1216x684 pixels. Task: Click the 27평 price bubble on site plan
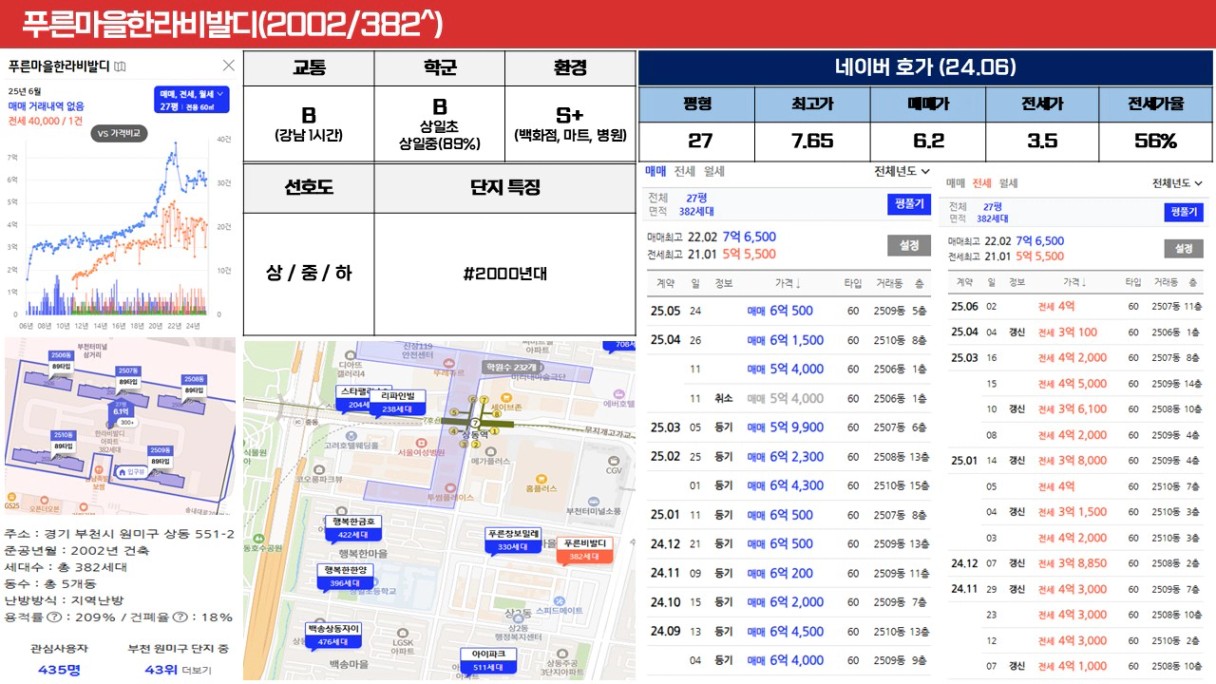click(x=121, y=411)
